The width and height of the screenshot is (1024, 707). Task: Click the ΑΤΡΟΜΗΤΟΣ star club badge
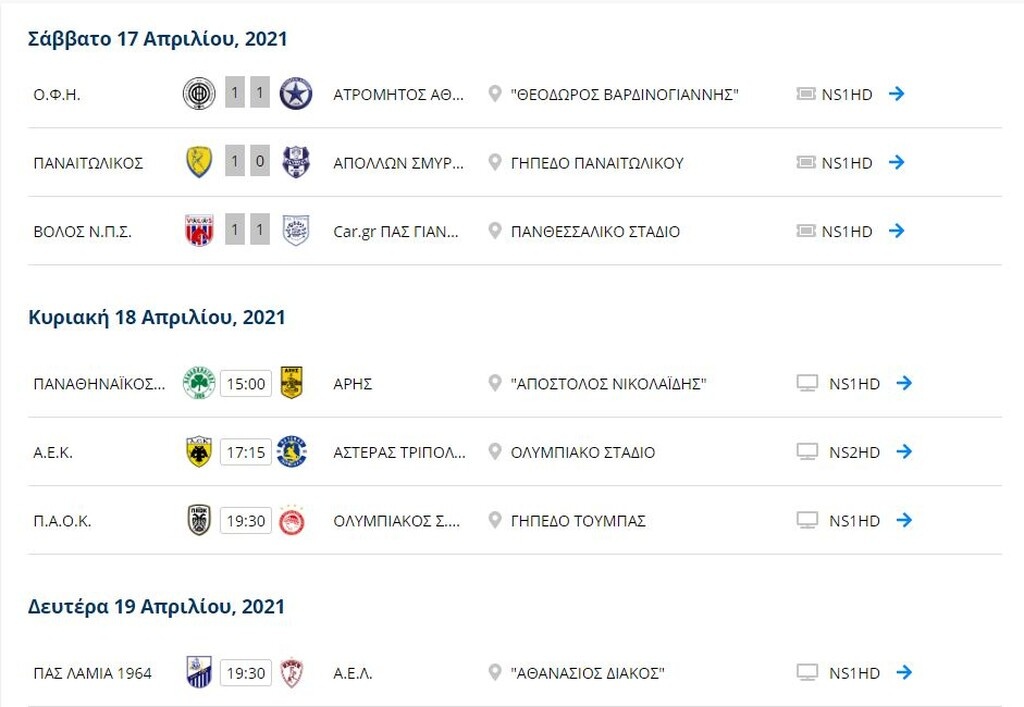pyautogui.click(x=295, y=93)
